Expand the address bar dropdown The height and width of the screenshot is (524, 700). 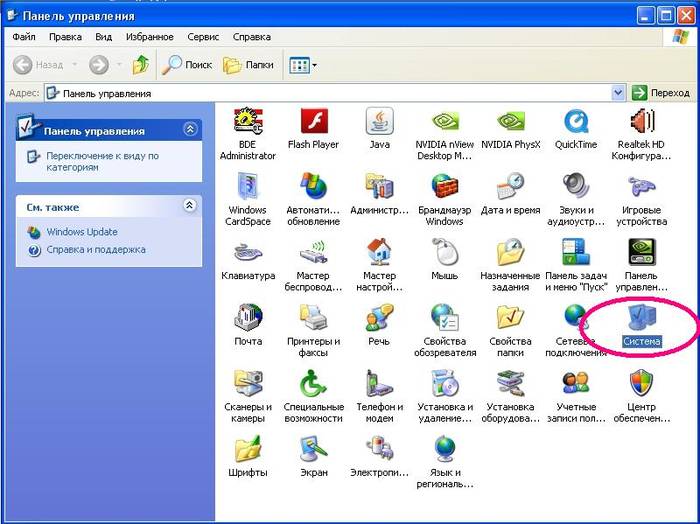click(617, 93)
